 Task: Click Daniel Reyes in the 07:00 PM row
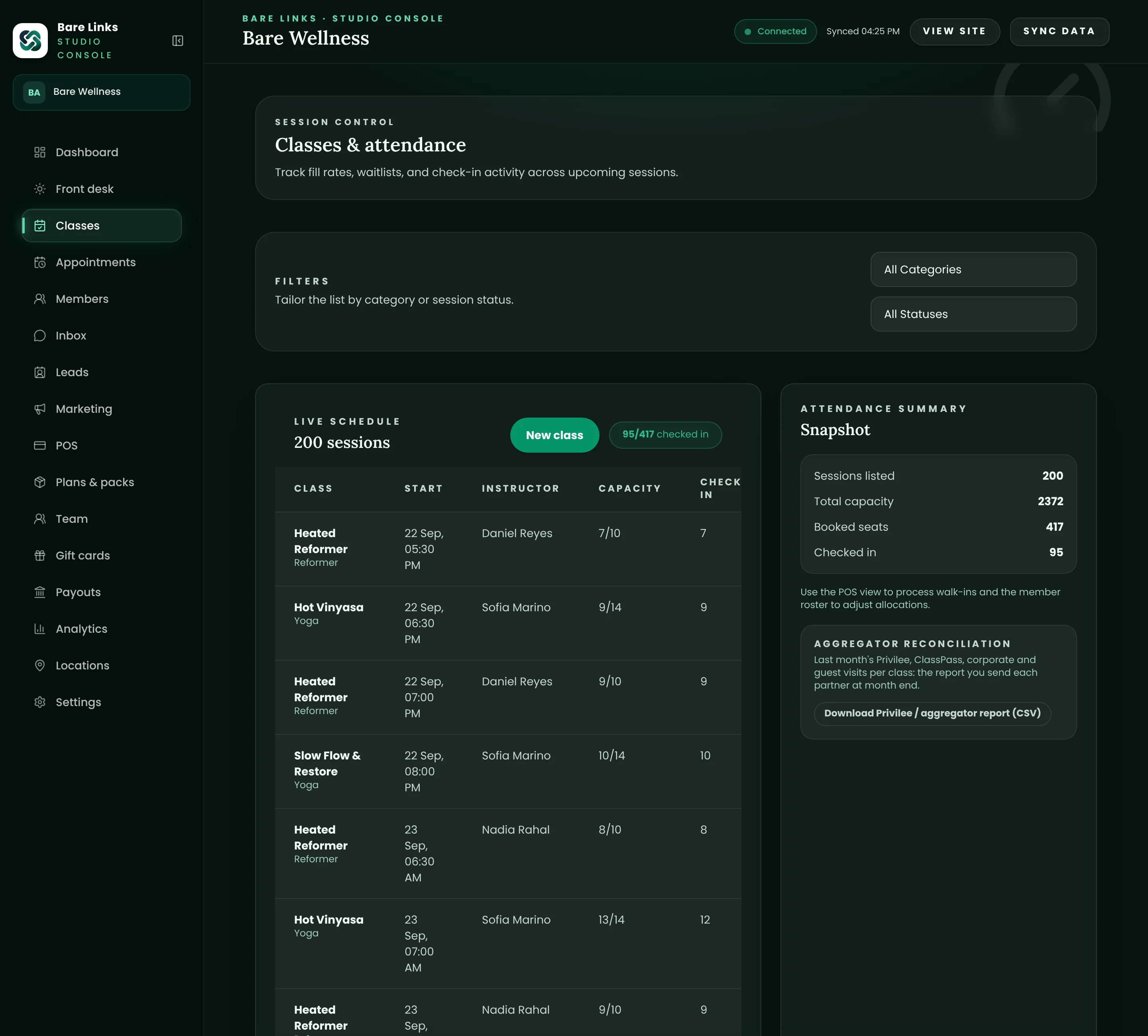517,681
